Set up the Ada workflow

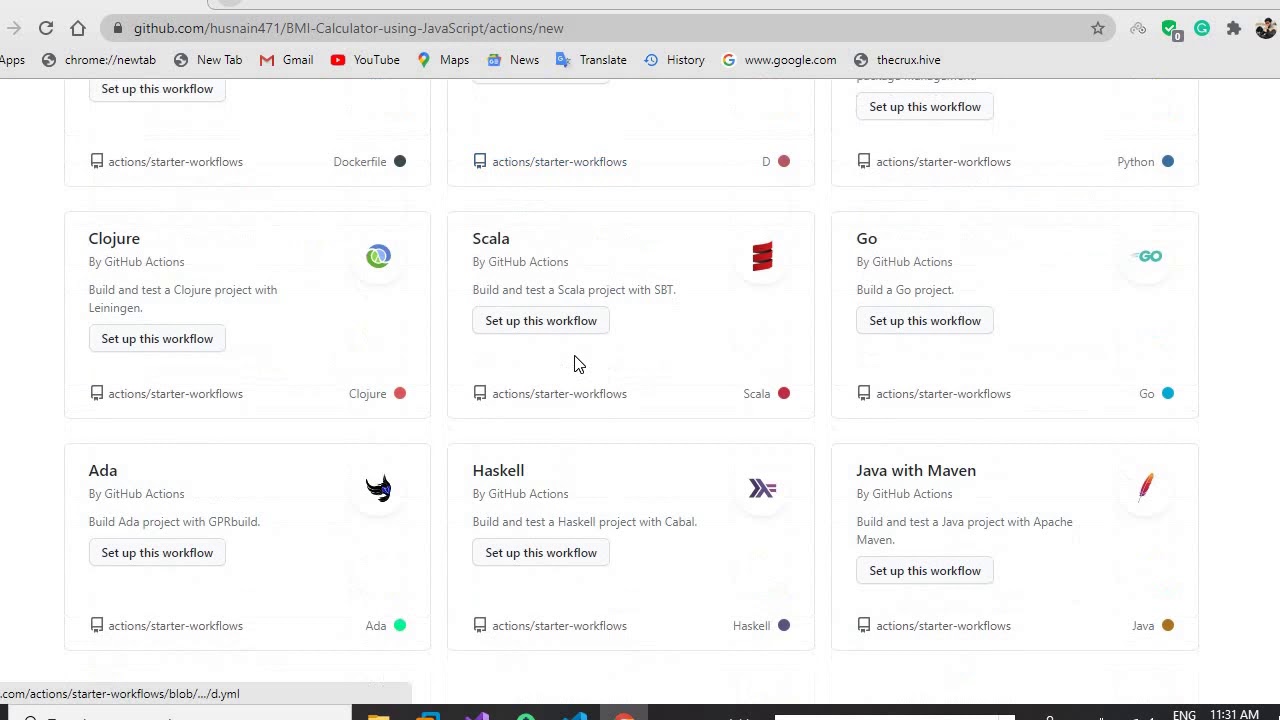coord(157,553)
